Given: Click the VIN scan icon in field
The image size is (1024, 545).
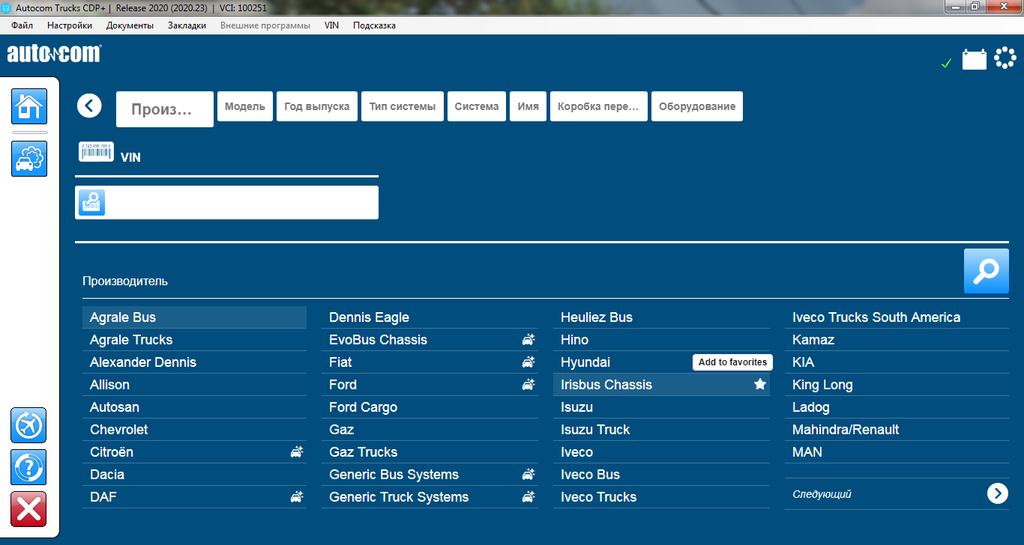Looking at the screenshot, I should (91, 202).
